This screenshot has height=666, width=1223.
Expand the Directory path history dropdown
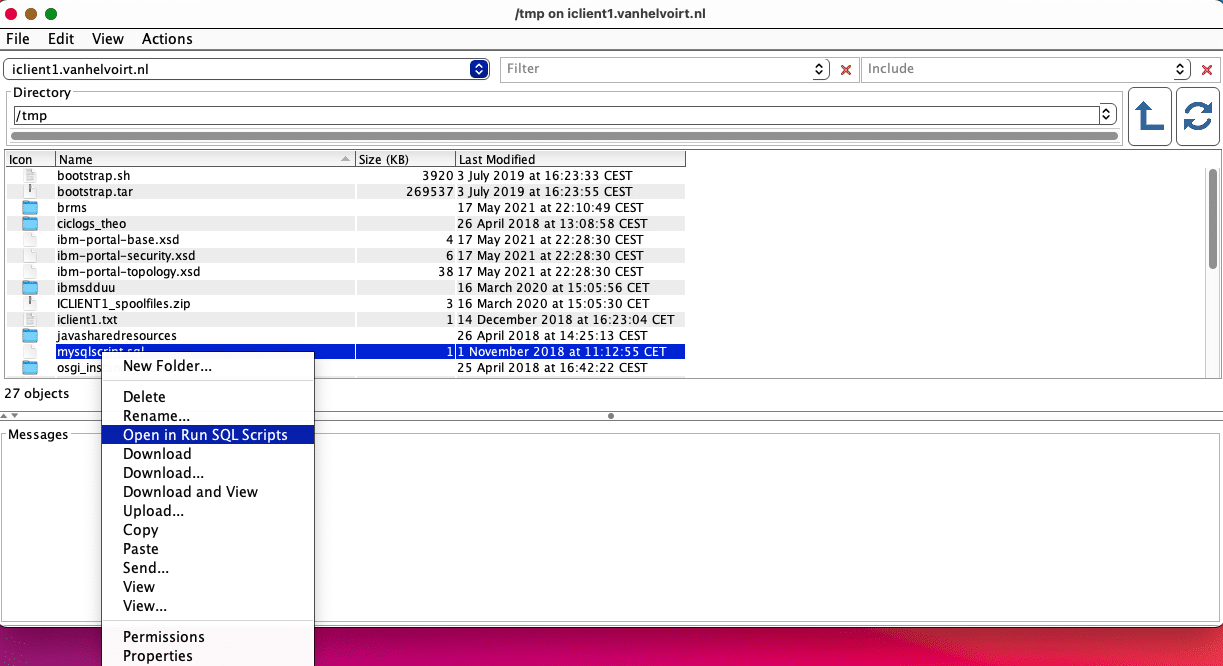(1107, 115)
